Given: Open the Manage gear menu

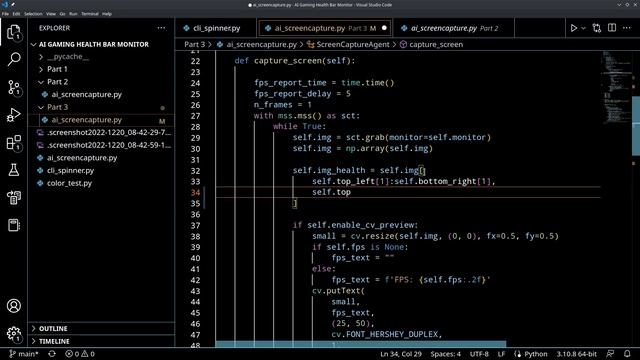Looking at the screenshot, I should pos(13,333).
